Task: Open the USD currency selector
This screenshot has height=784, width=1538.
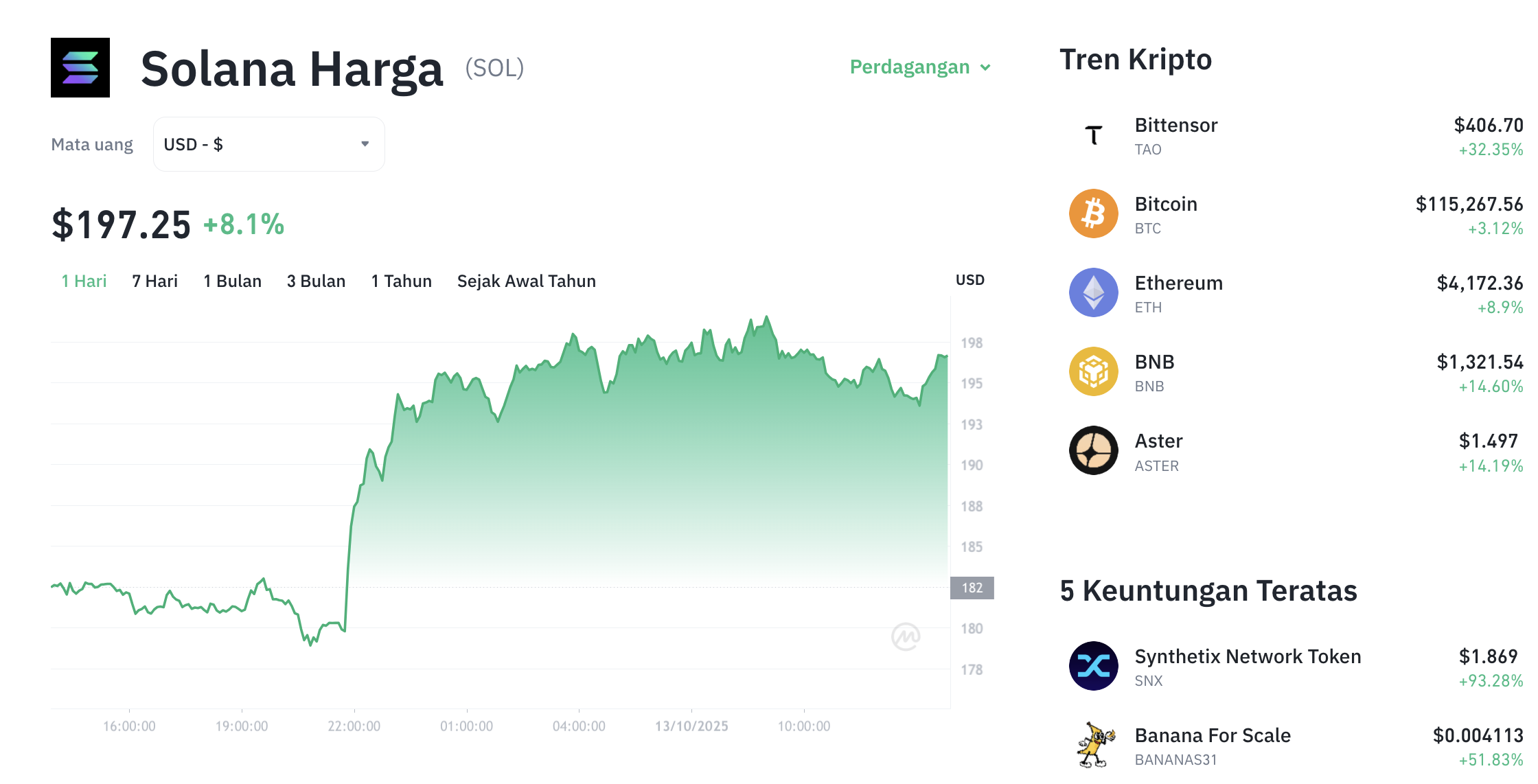Action: [x=268, y=144]
